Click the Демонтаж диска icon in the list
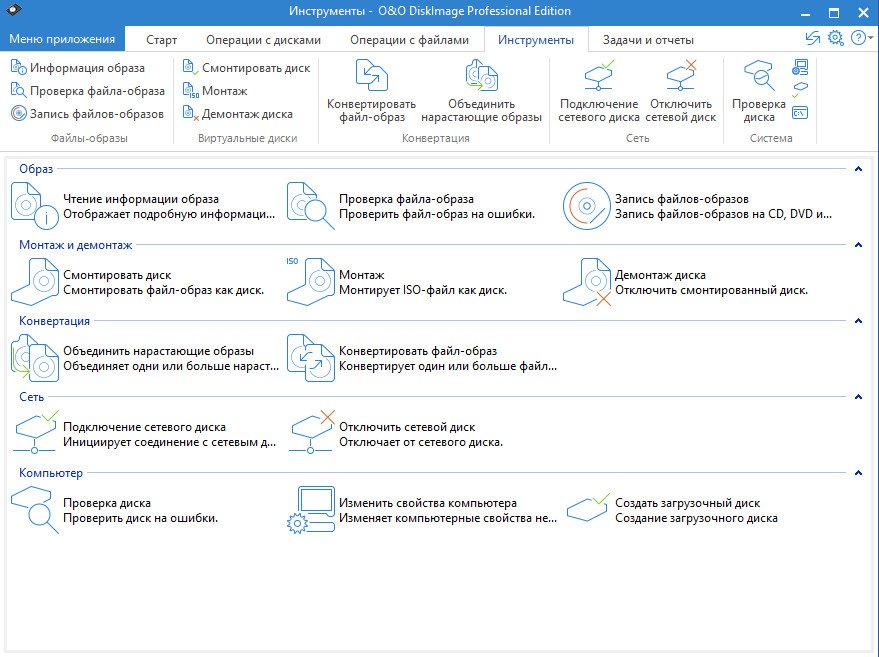Viewport: 879px width, 657px height. click(x=587, y=282)
